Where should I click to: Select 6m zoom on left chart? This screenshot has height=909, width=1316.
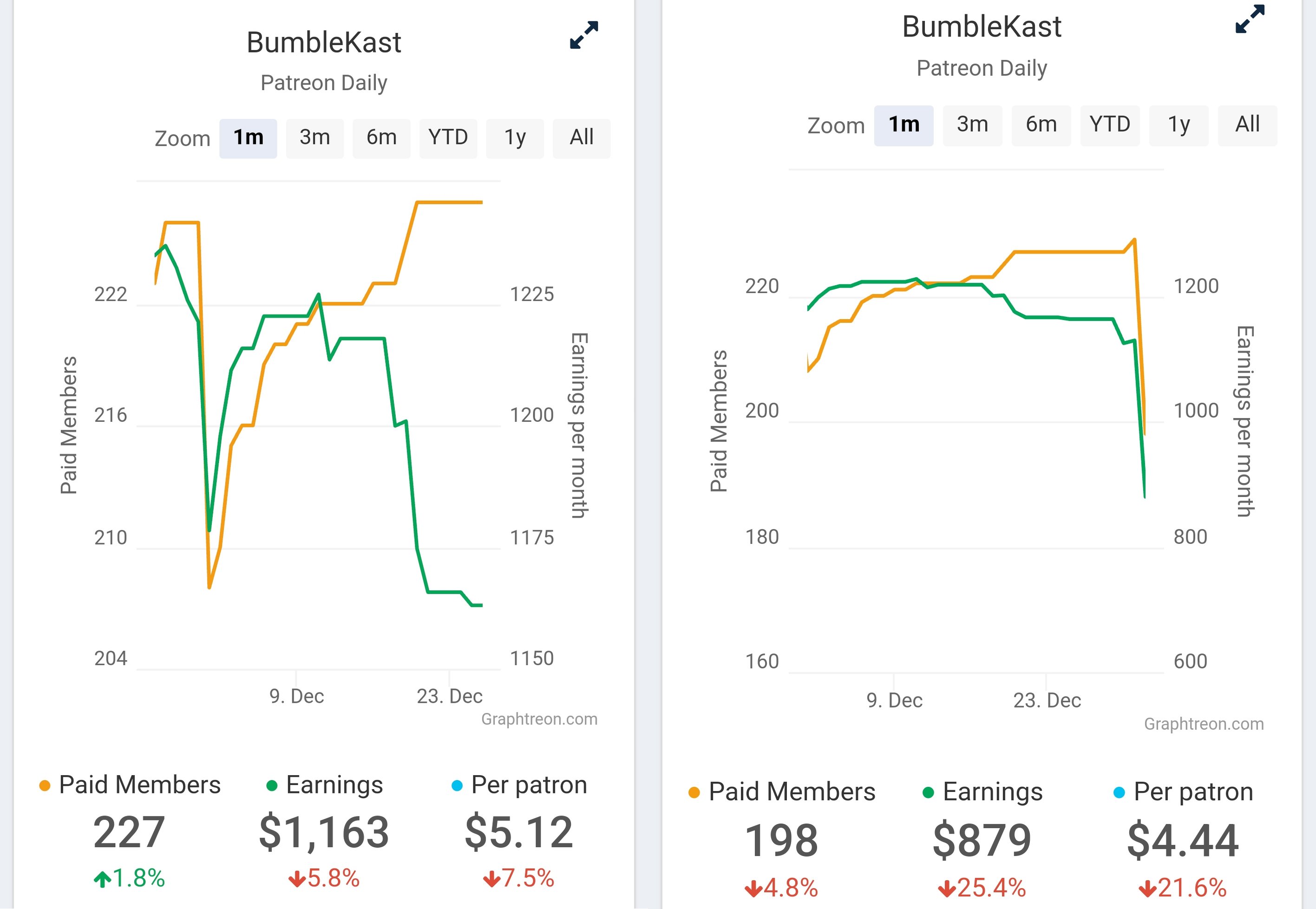[381, 138]
